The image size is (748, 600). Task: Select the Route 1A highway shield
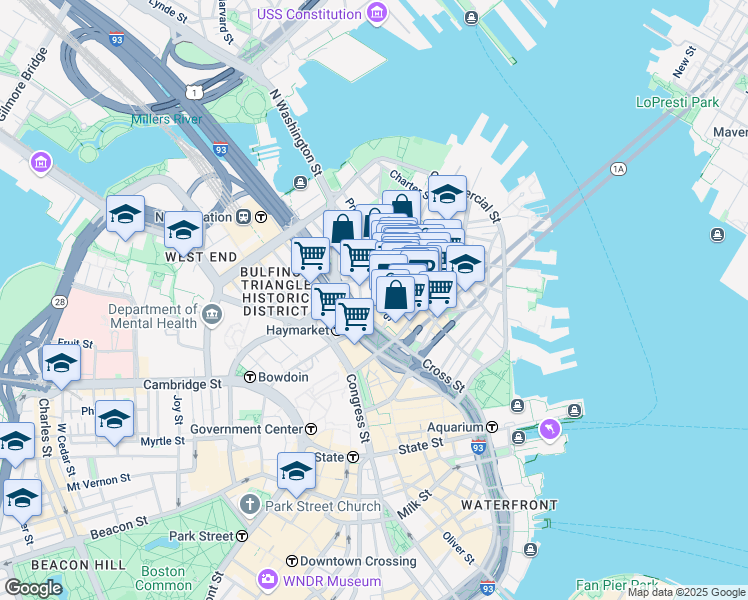coord(618,169)
